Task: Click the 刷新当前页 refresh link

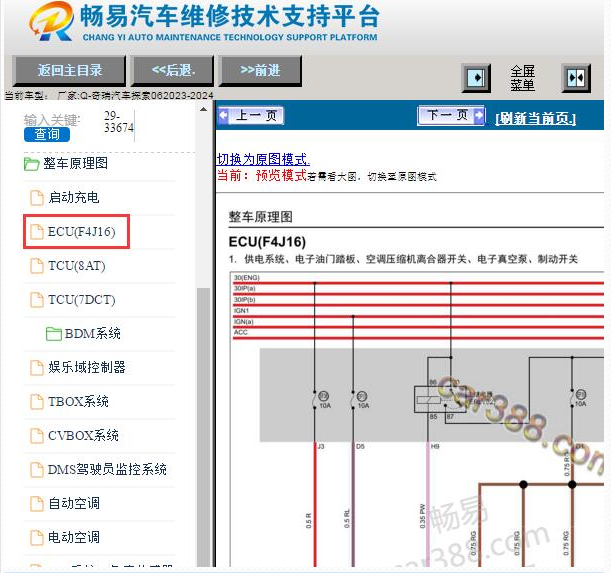Action: click(535, 118)
